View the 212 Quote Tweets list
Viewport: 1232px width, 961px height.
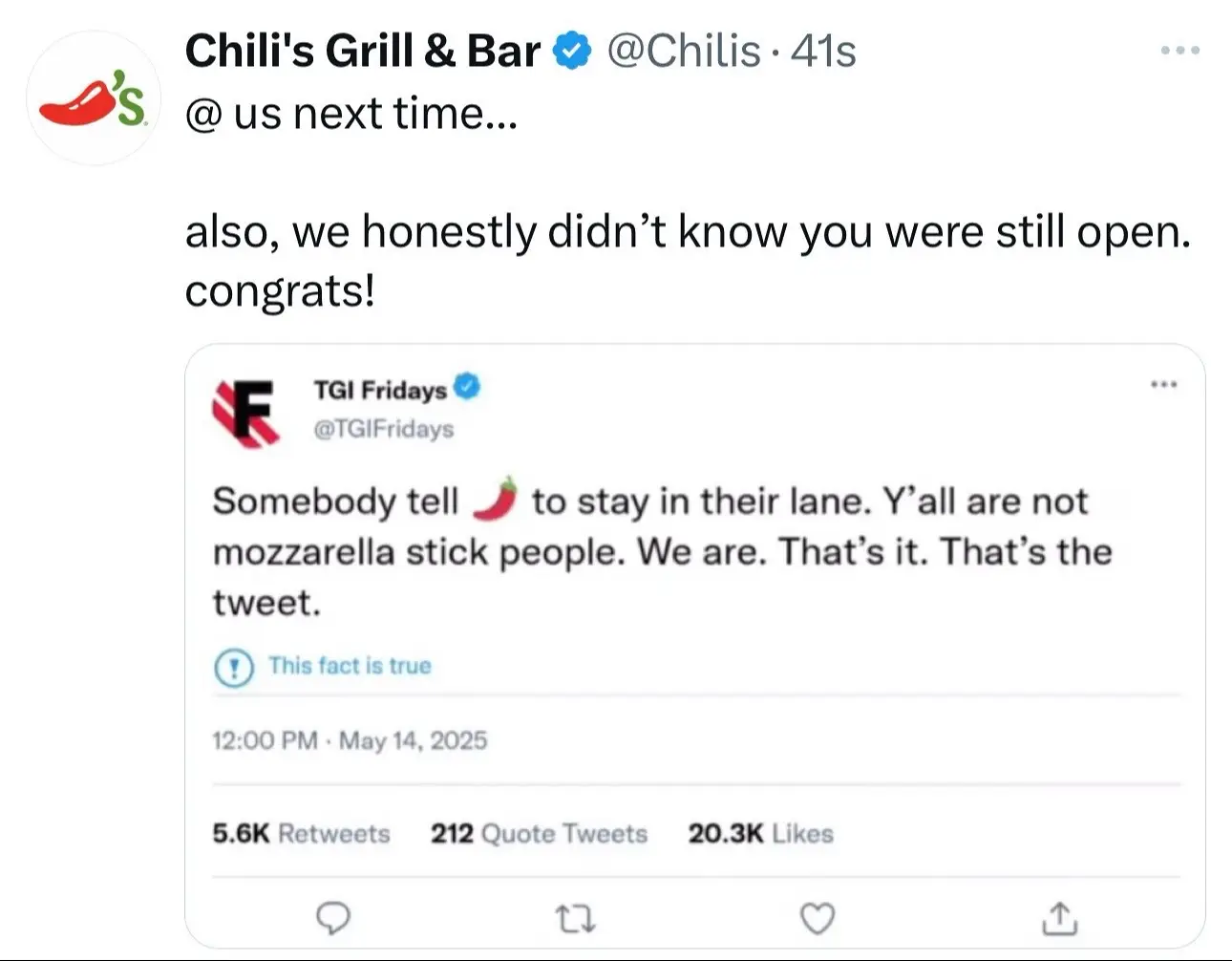(x=539, y=834)
